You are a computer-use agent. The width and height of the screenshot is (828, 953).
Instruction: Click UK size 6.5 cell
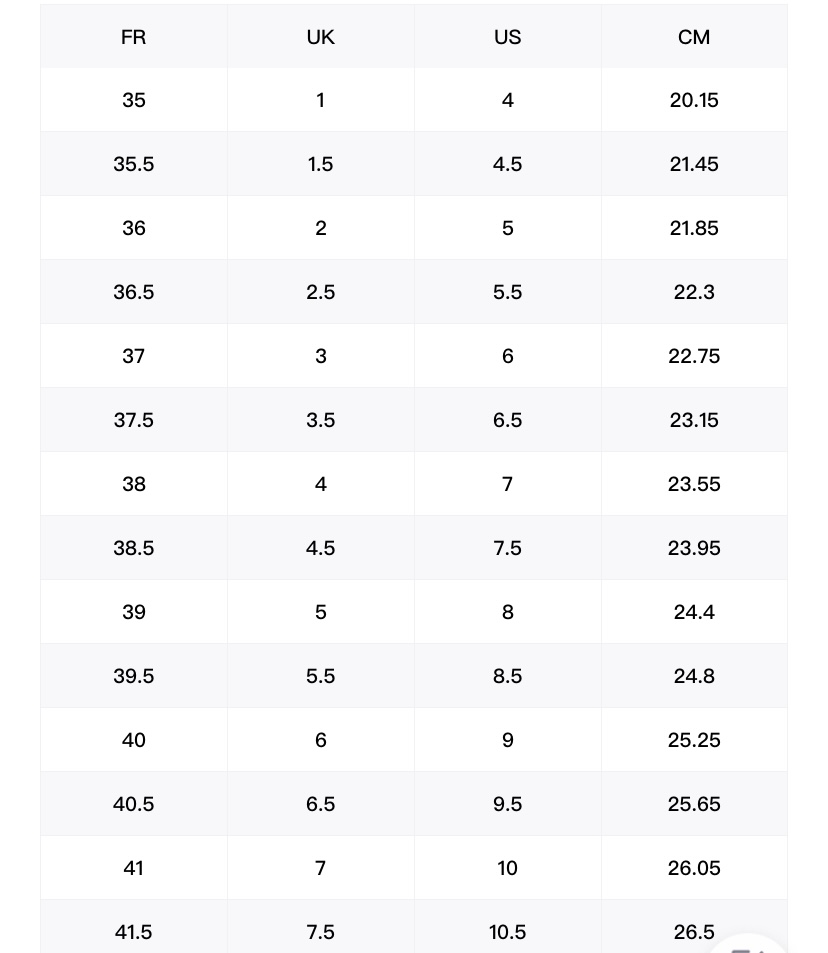[x=320, y=804]
